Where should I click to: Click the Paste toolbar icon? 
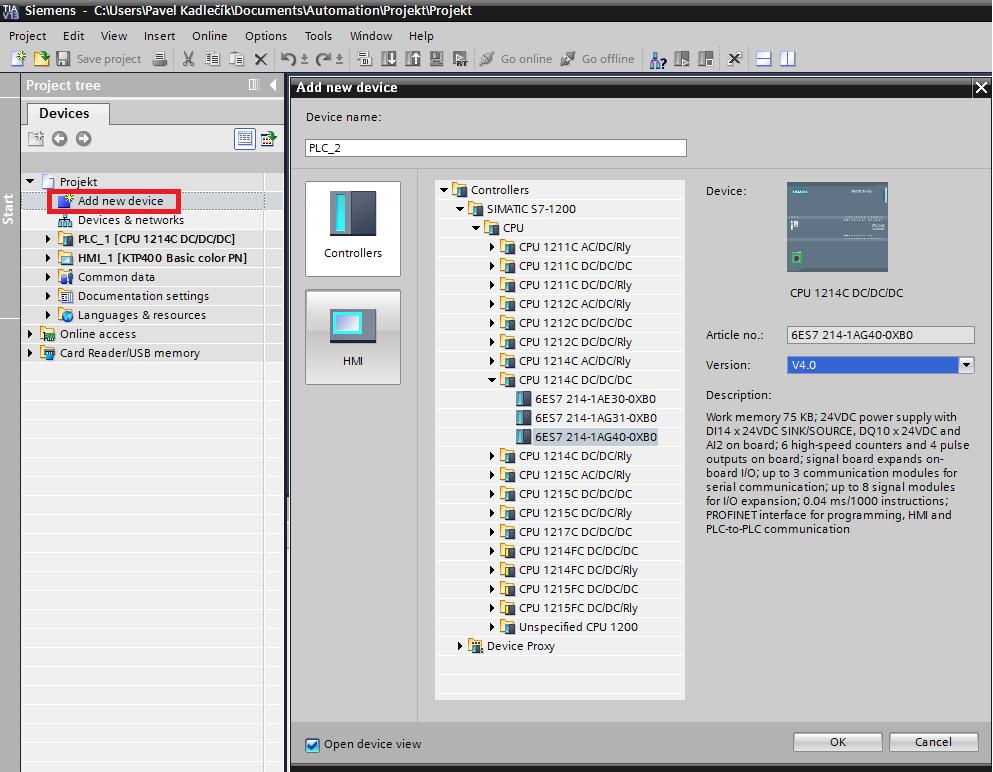pos(236,59)
